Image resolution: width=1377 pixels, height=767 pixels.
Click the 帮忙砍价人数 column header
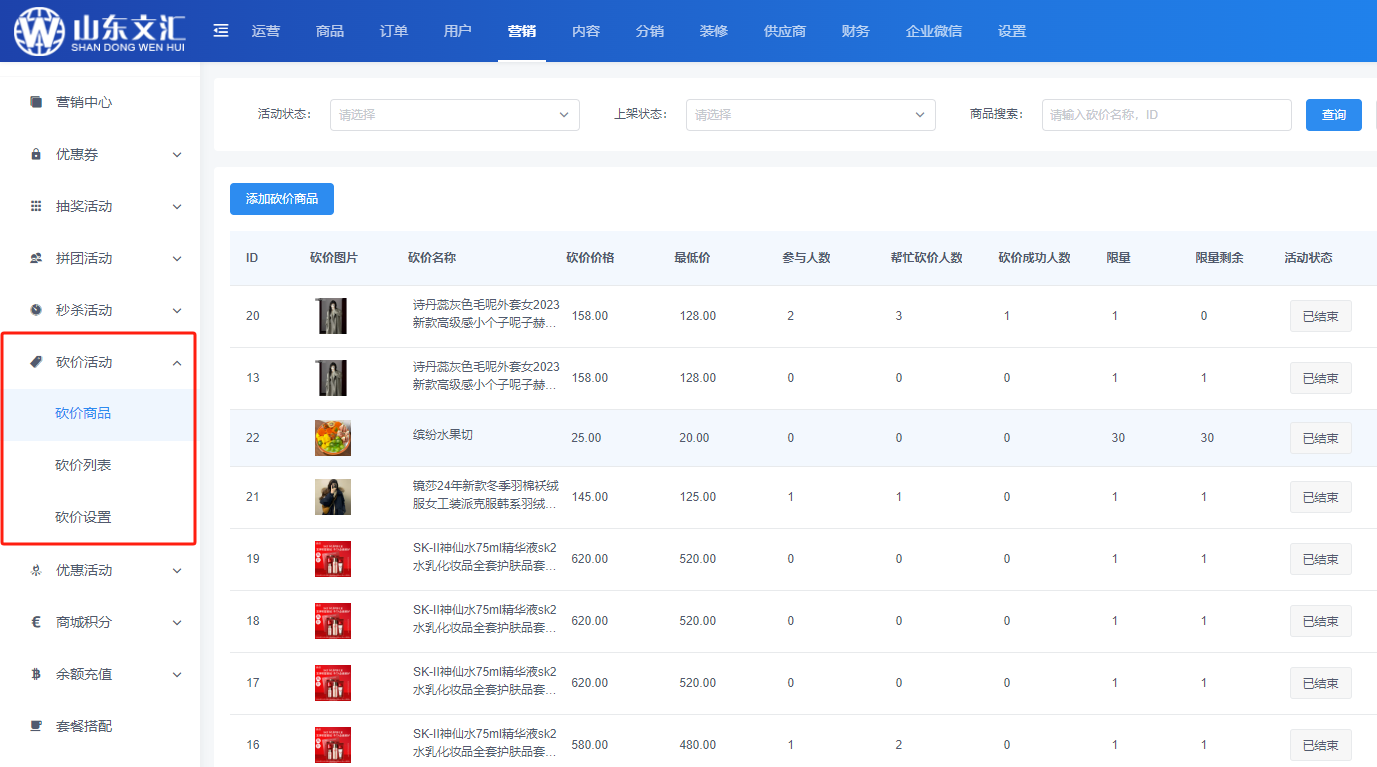(x=926, y=258)
